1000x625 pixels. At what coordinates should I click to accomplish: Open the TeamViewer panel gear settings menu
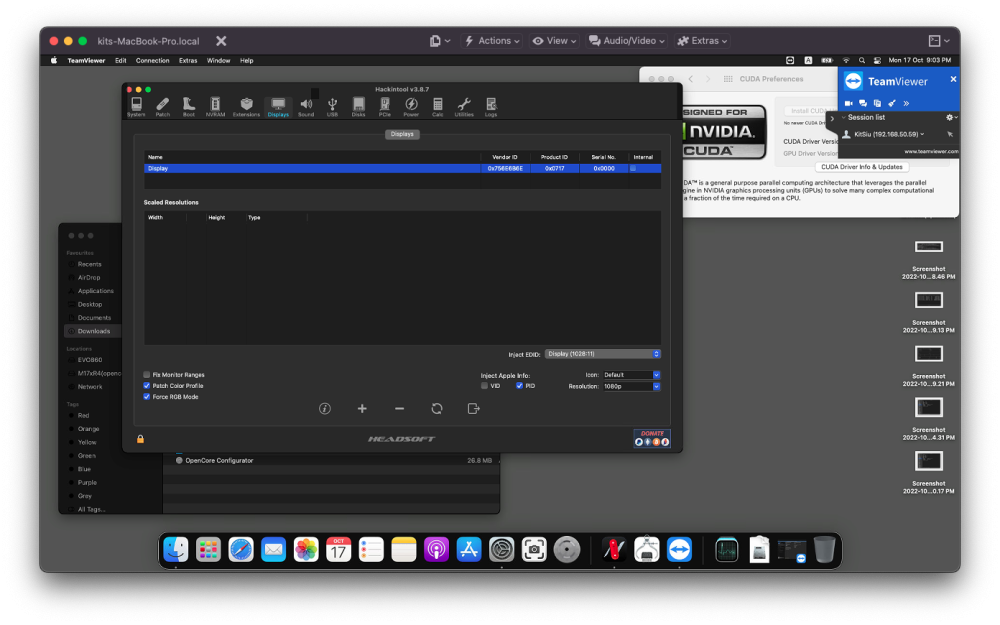[951, 117]
